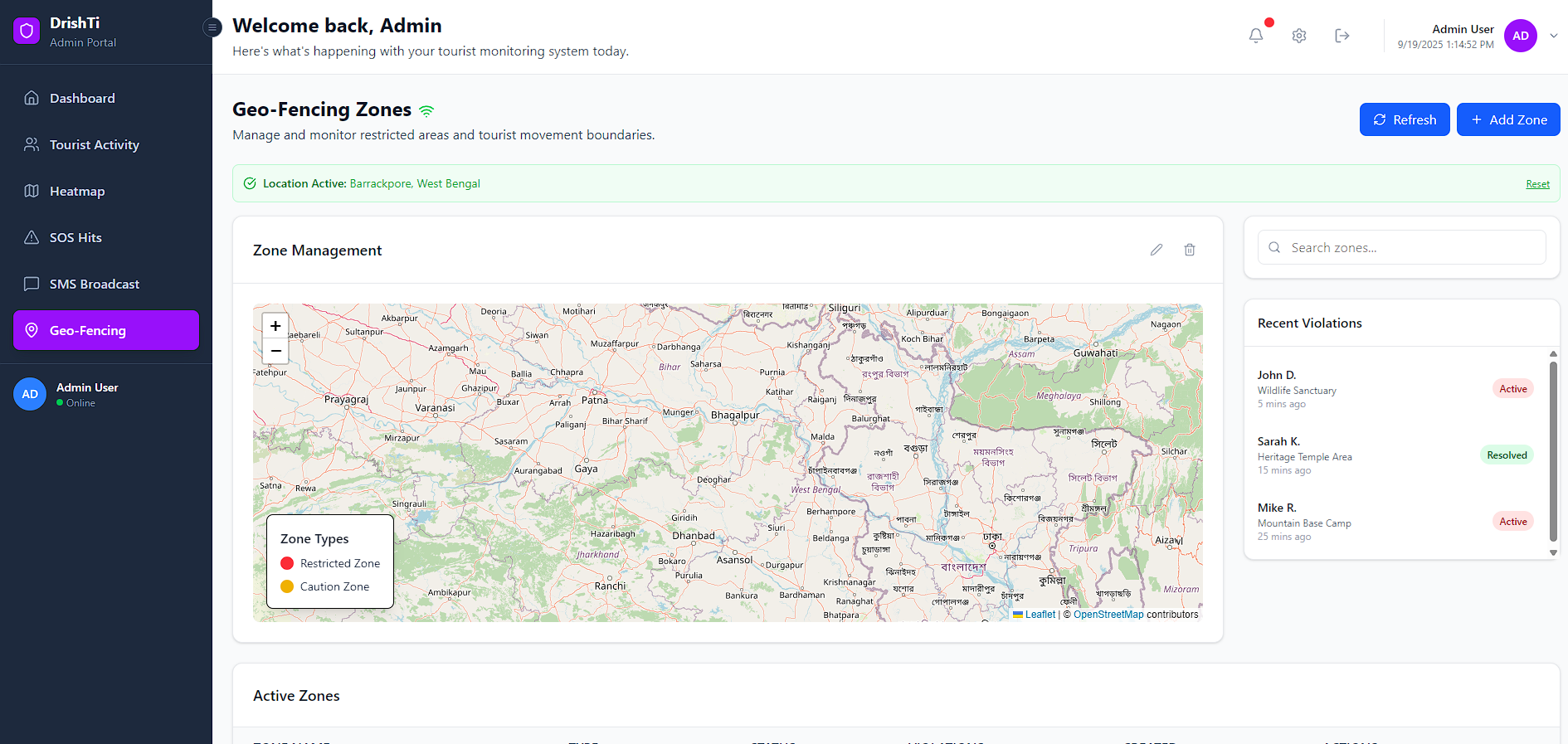Open the Dashboard menu item
1568x744 pixels.
(x=106, y=98)
